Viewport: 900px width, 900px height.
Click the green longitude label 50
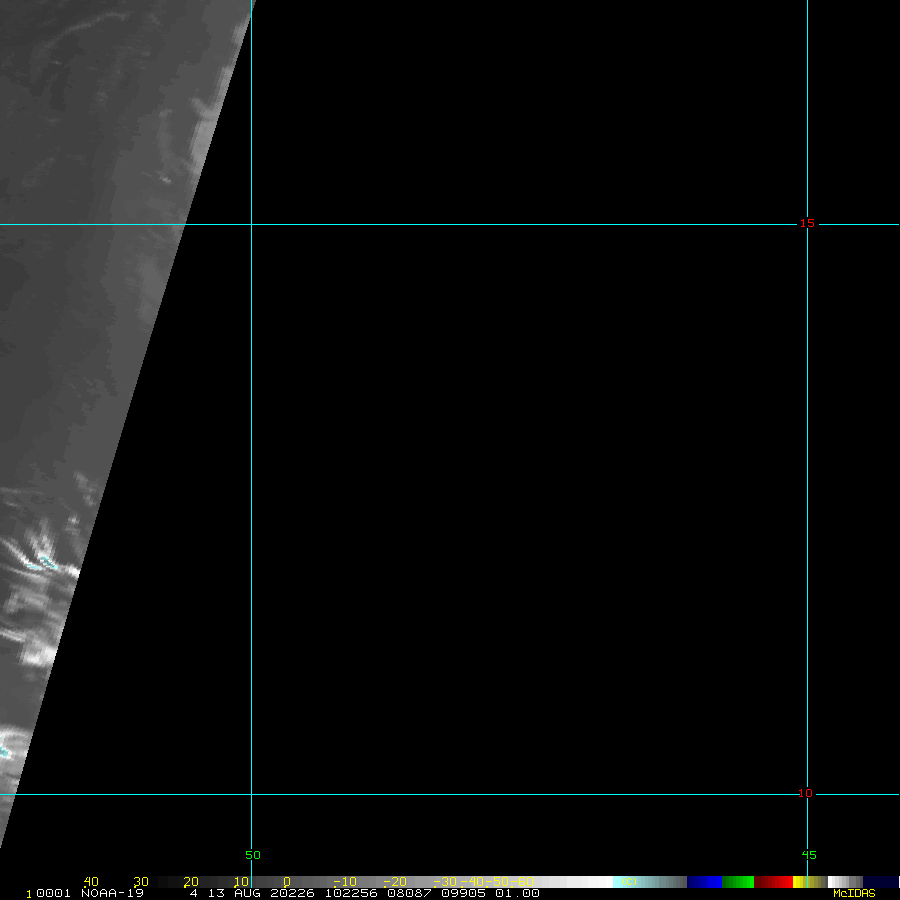pyautogui.click(x=252, y=855)
